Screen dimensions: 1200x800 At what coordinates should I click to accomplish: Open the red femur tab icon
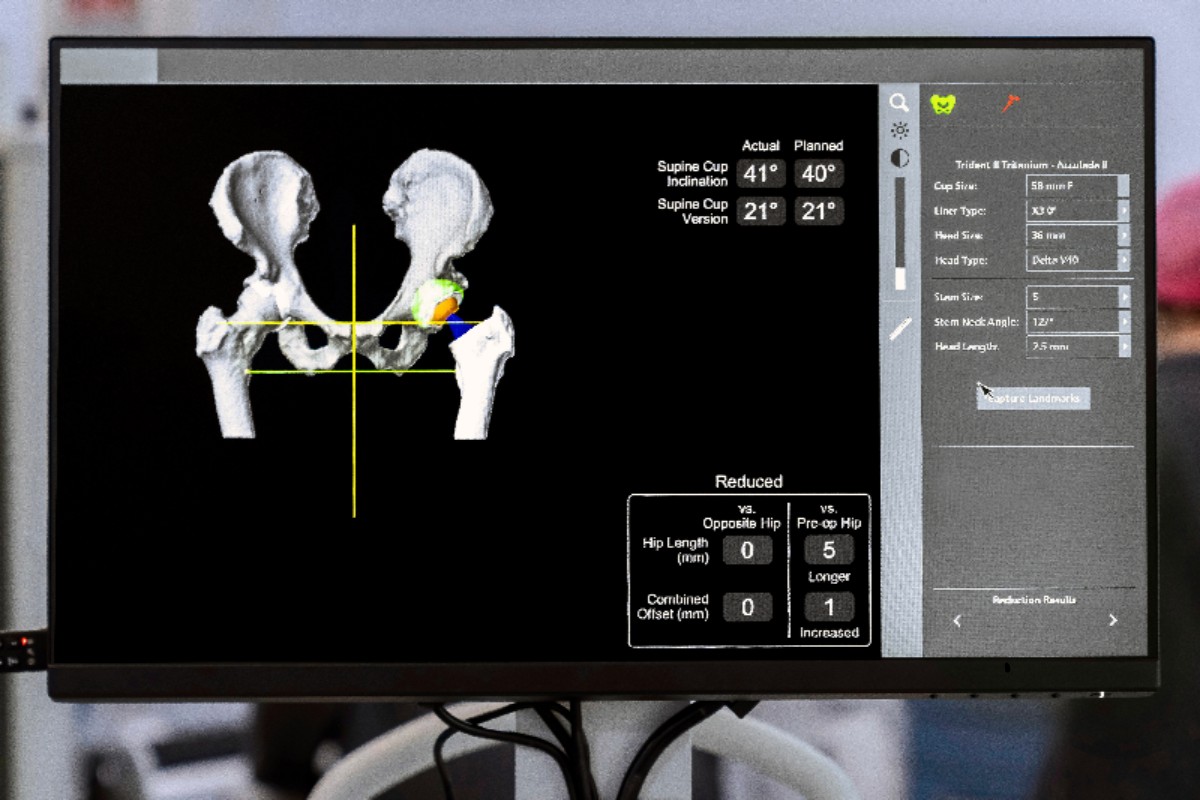(1010, 102)
